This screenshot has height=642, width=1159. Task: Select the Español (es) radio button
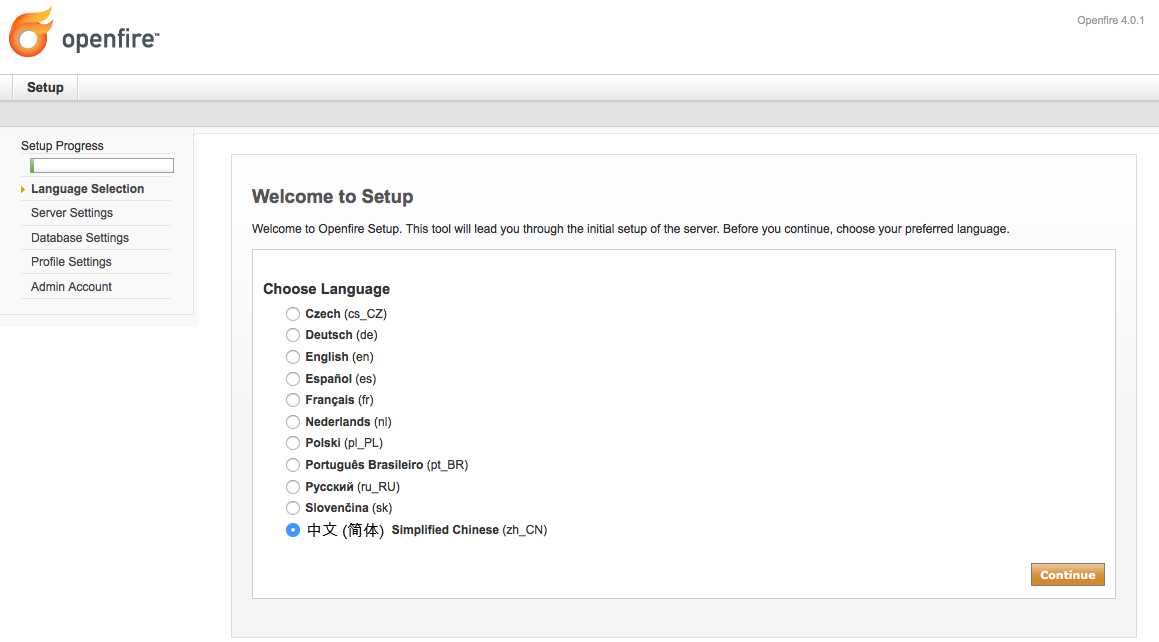(293, 379)
